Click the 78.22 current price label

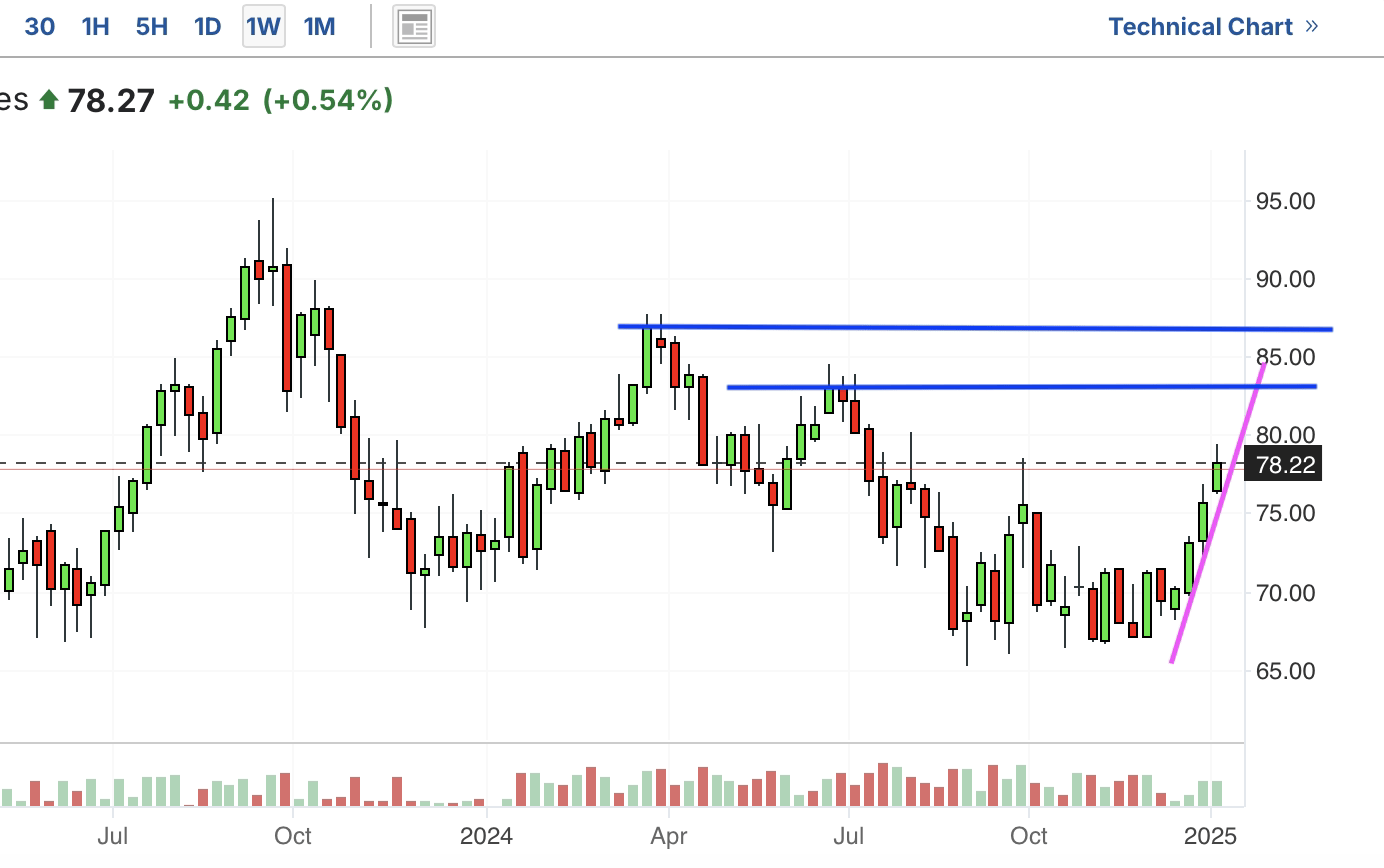1283,464
